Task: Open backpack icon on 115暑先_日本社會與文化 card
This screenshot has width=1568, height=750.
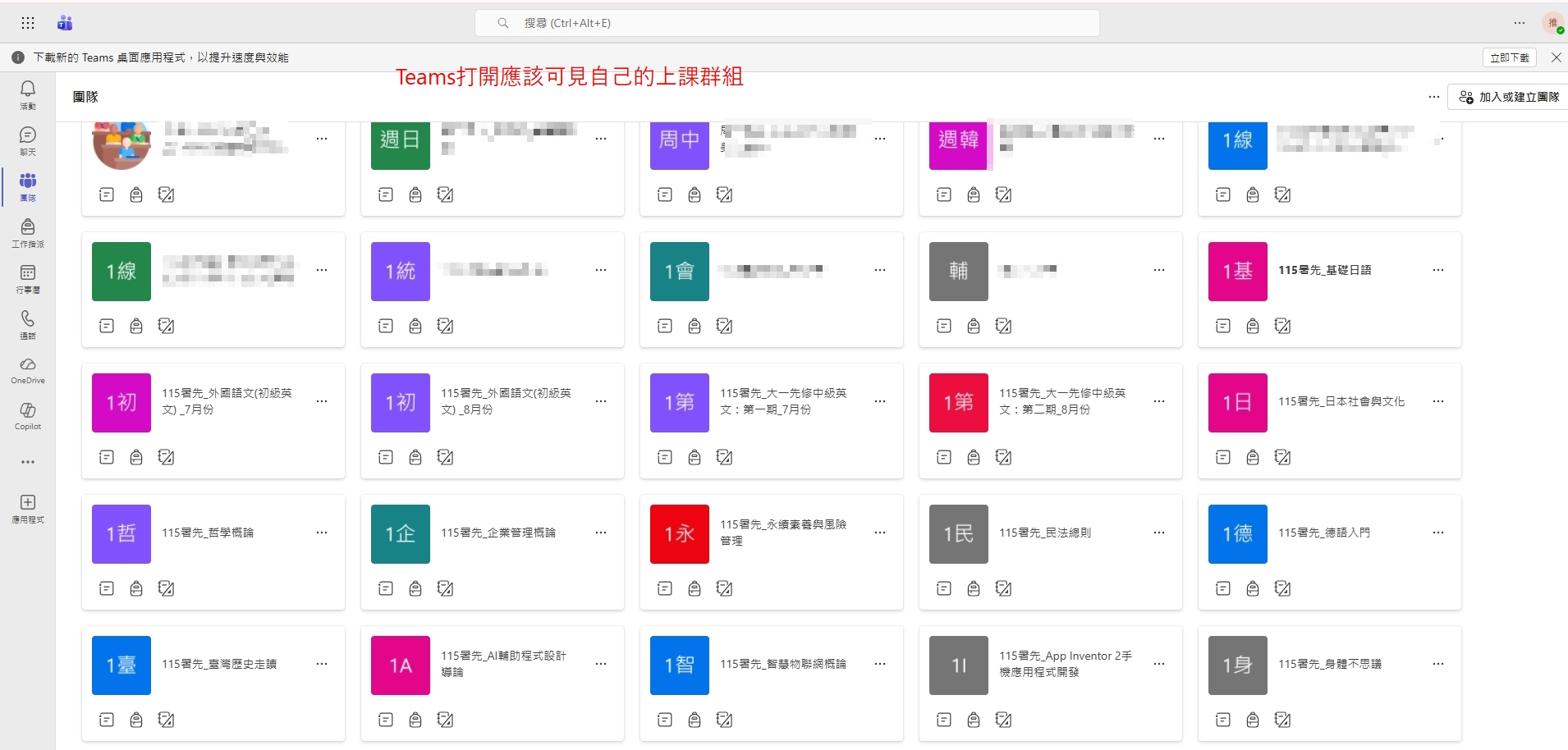Action: click(x=1253, y=457)
